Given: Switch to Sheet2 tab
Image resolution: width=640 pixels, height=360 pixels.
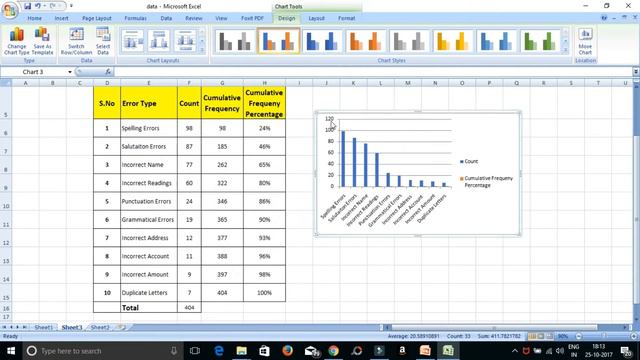Looking at the screenshot, I should click(100, 327).
